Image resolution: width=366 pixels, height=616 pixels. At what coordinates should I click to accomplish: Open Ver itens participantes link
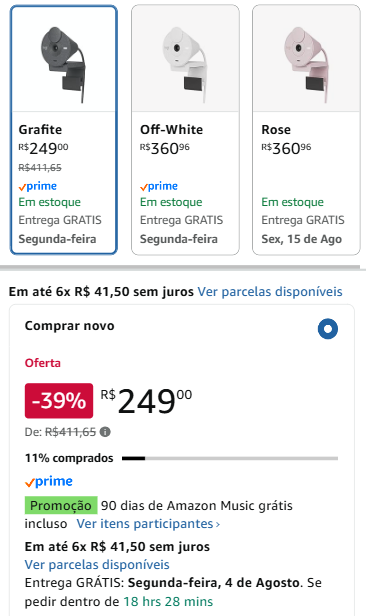[145, 524]
